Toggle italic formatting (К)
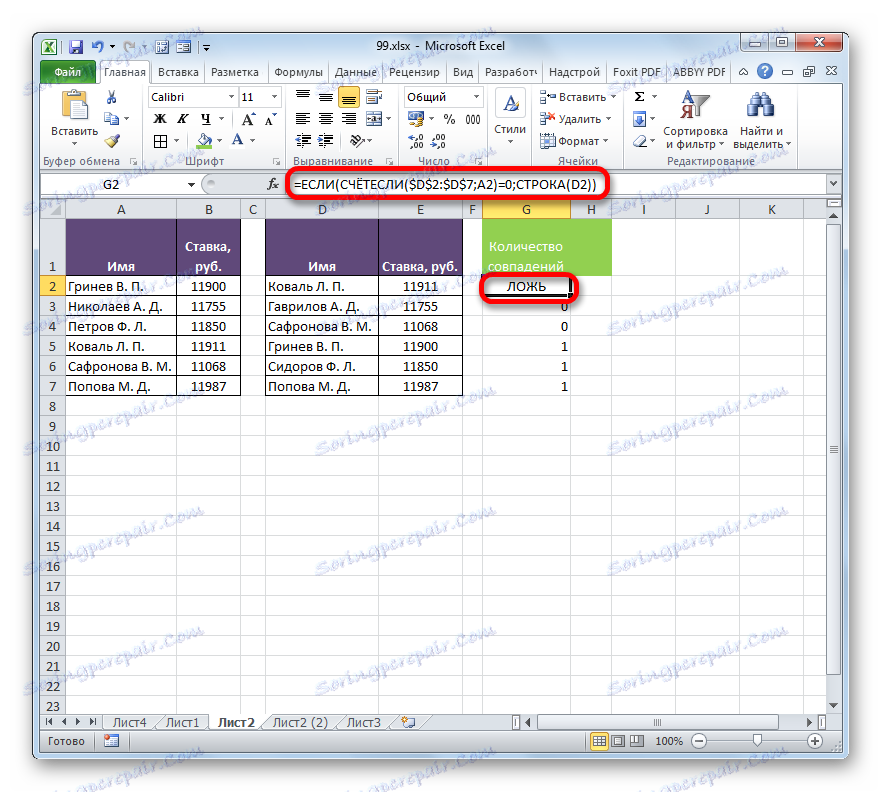 point(182,118)
